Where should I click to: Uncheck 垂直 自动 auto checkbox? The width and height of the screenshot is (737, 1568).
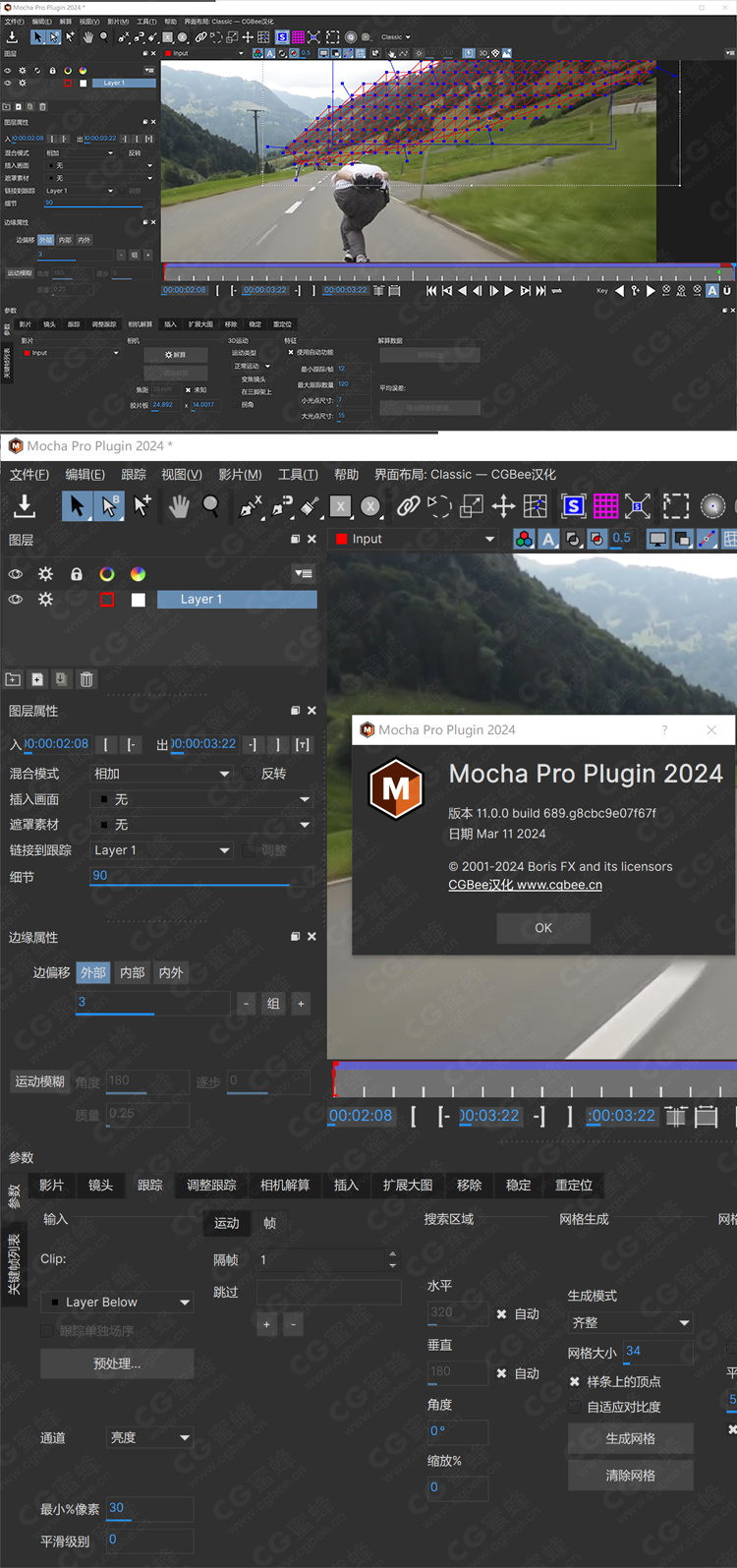tap(501, 1373)
